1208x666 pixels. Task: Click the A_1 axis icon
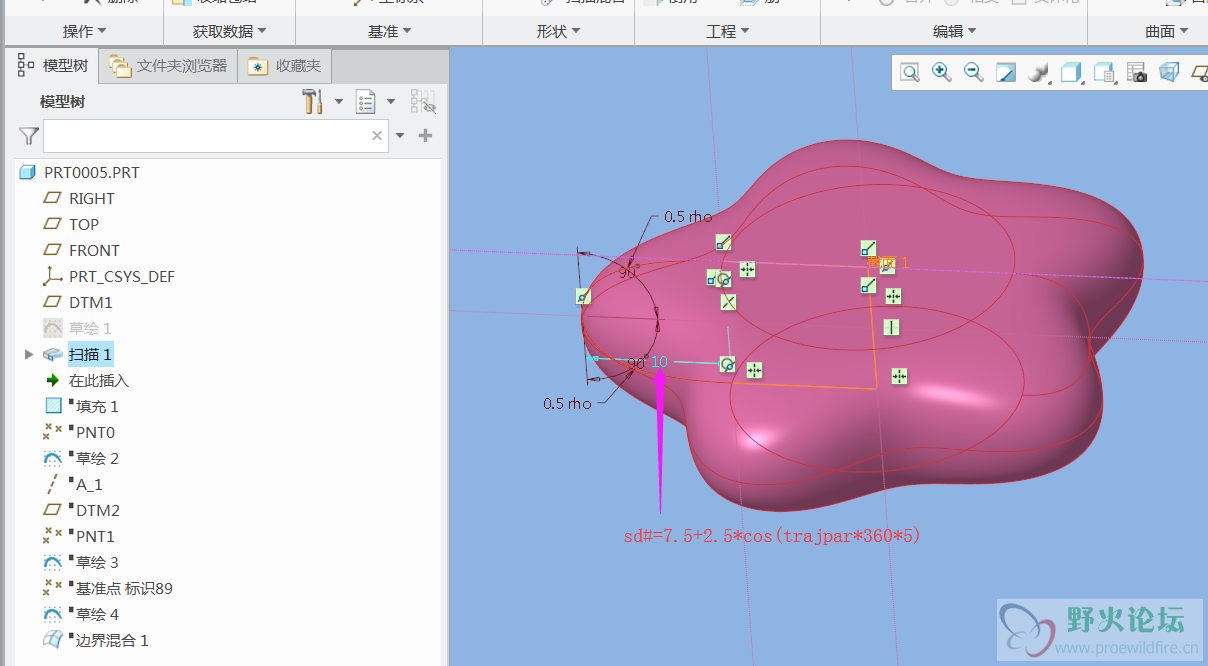(x=53, y=484)
